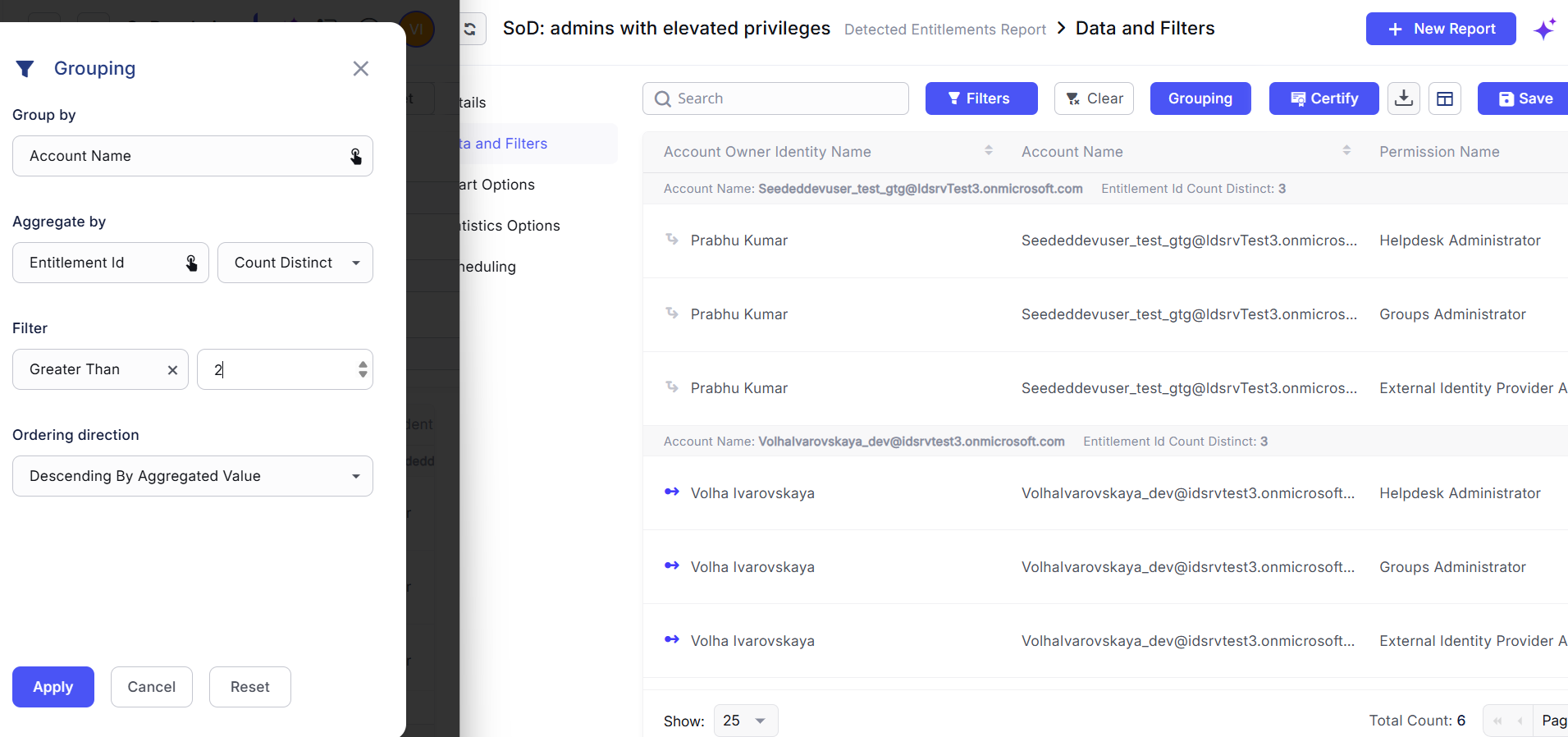Close the Grouping panel
Screen dimensions: 1568x737
[360, 68]
